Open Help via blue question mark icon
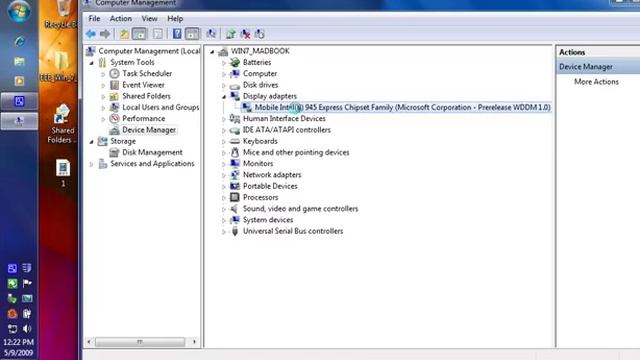This screenshot has height=360, width=640. pos(177,34)
